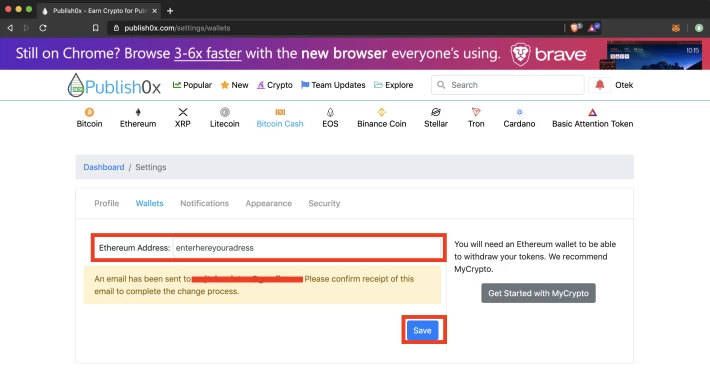Reload the page

point(43,28)
